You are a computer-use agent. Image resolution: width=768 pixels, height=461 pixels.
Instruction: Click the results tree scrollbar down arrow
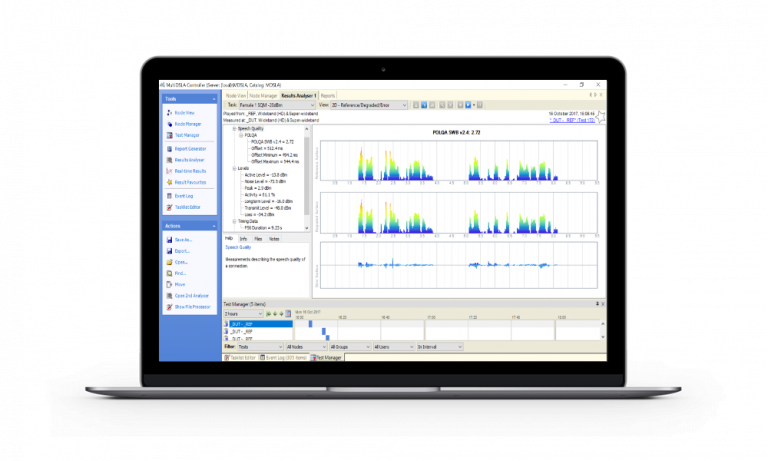point(307,228)
